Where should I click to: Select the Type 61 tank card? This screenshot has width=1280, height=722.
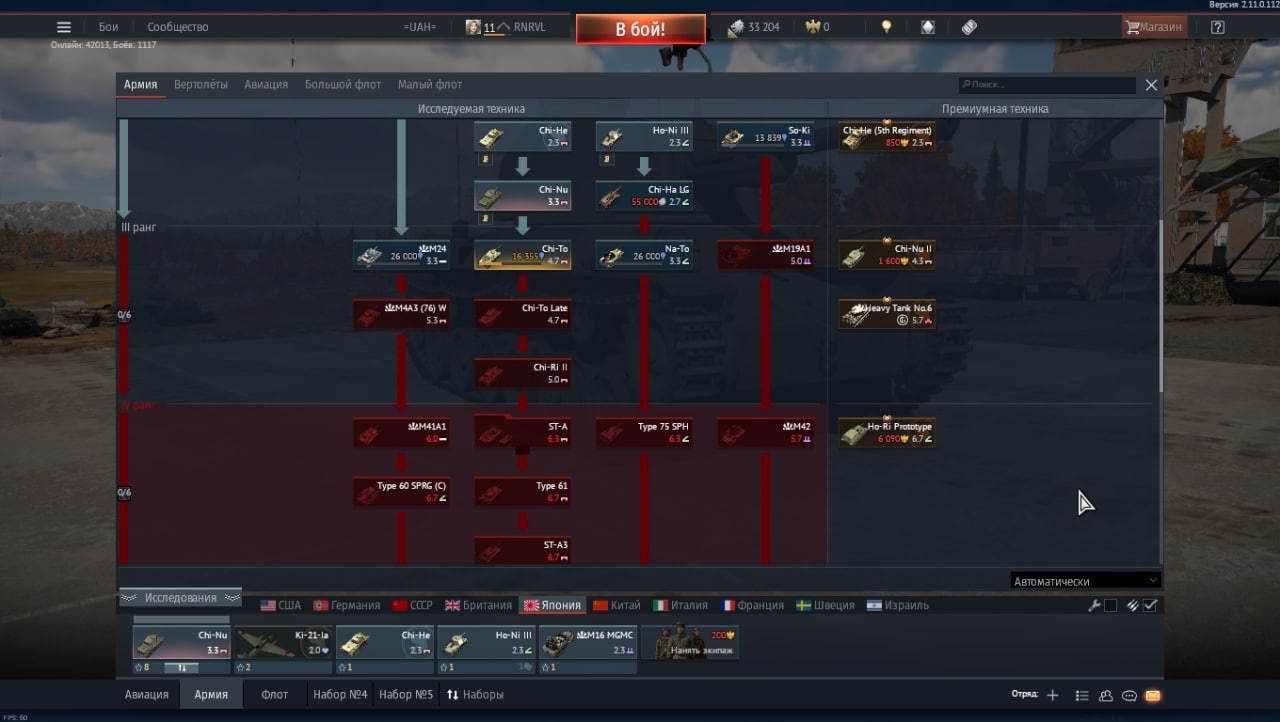click(x=522, y=492)
